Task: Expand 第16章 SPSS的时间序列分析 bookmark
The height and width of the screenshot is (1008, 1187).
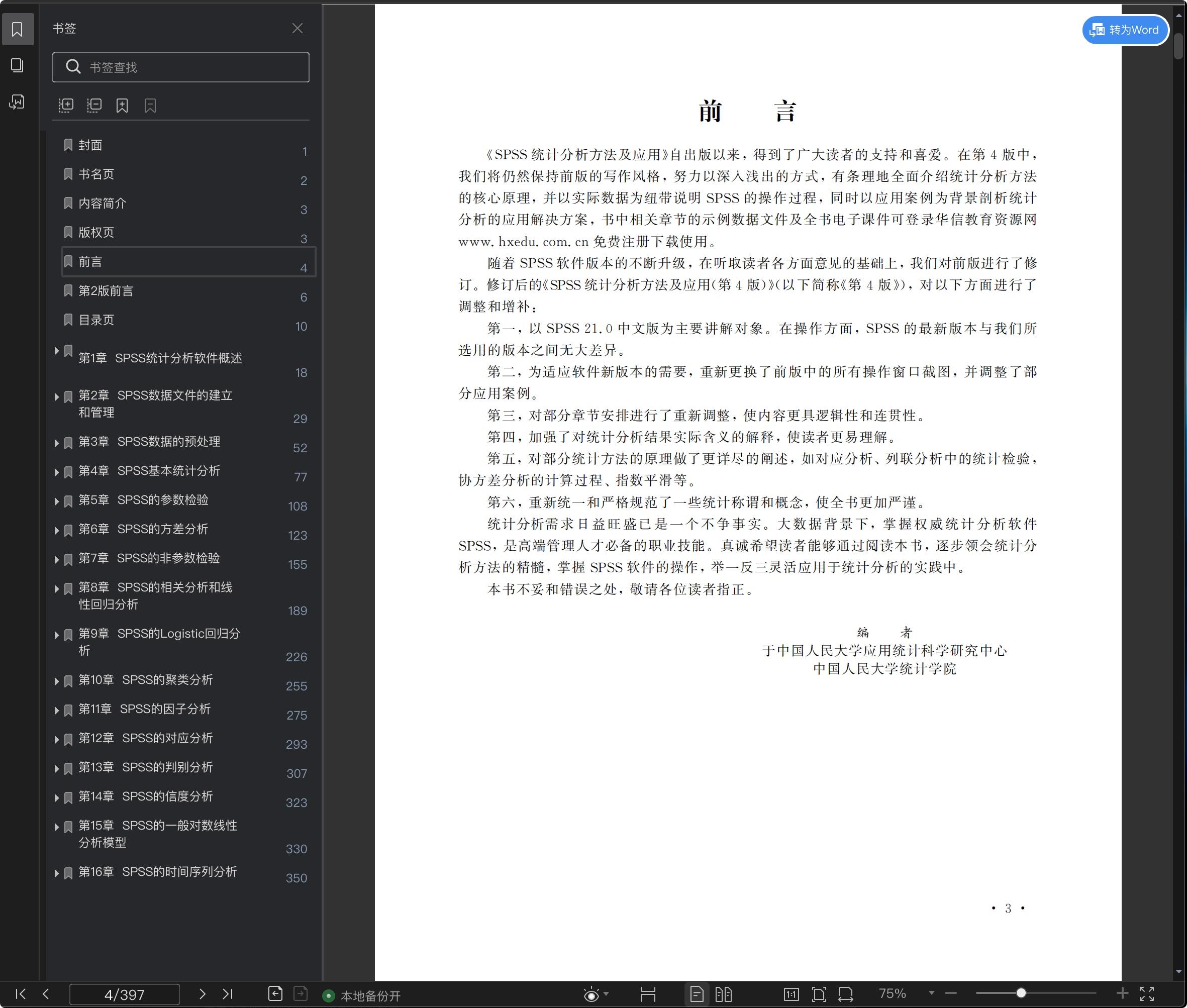Action: 57,873
